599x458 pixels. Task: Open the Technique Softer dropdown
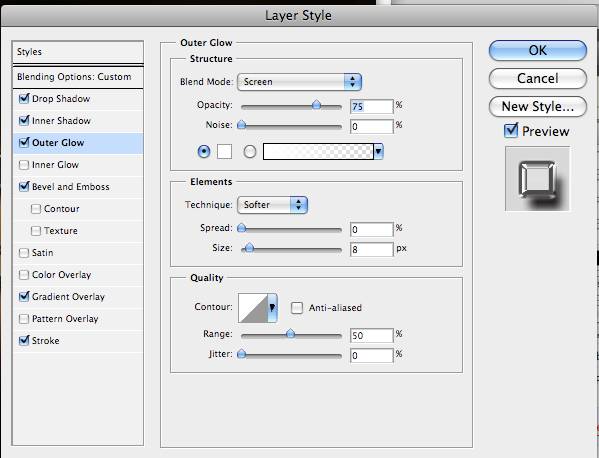[x=272, y=205]
